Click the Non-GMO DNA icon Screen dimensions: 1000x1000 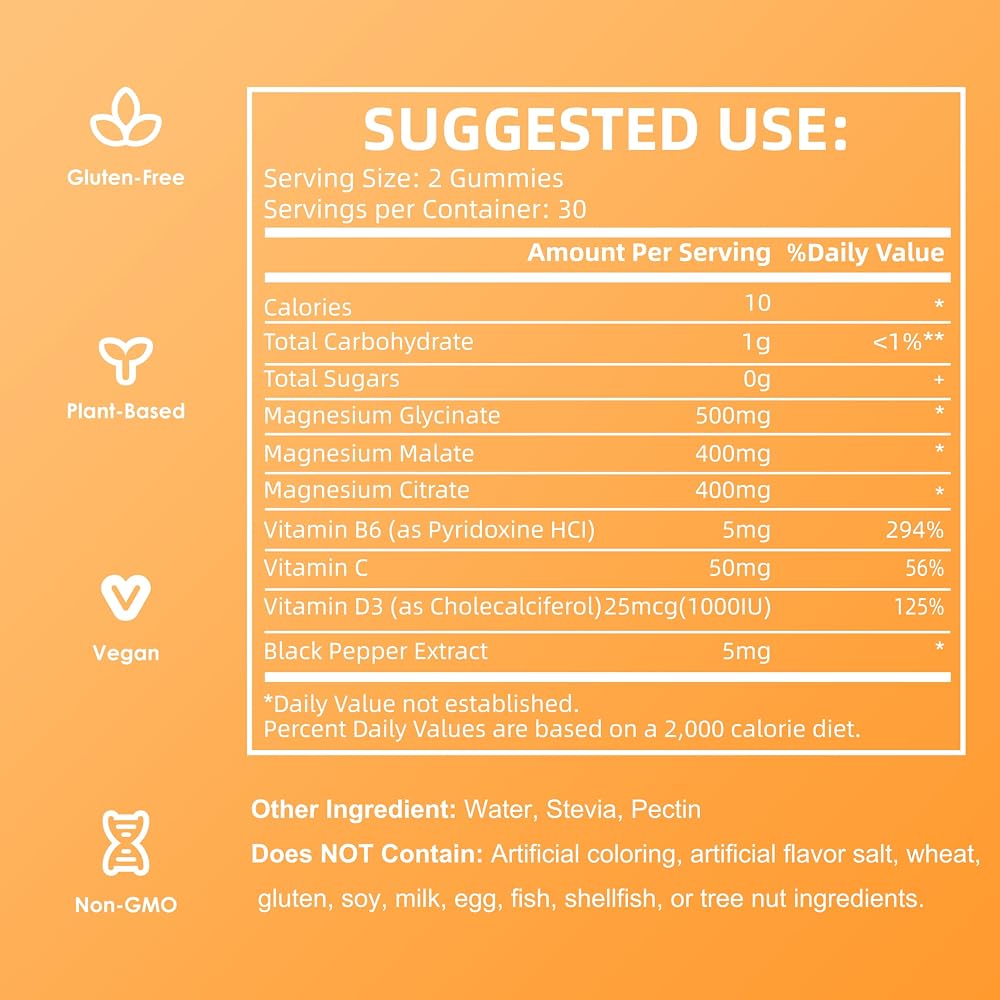pyautogui.click(x=126, y=842)
